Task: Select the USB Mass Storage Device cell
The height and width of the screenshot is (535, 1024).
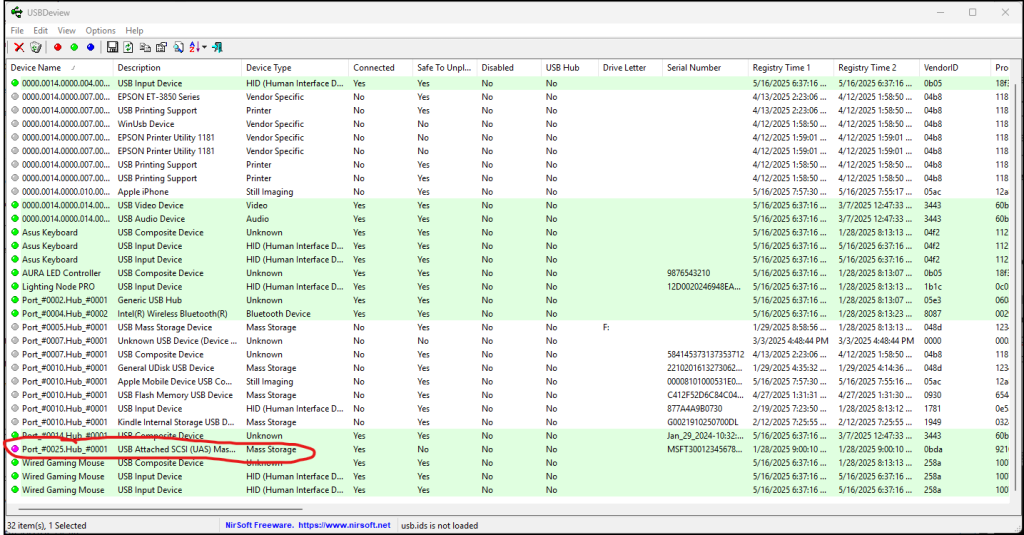Action: (x=165, y=327)
